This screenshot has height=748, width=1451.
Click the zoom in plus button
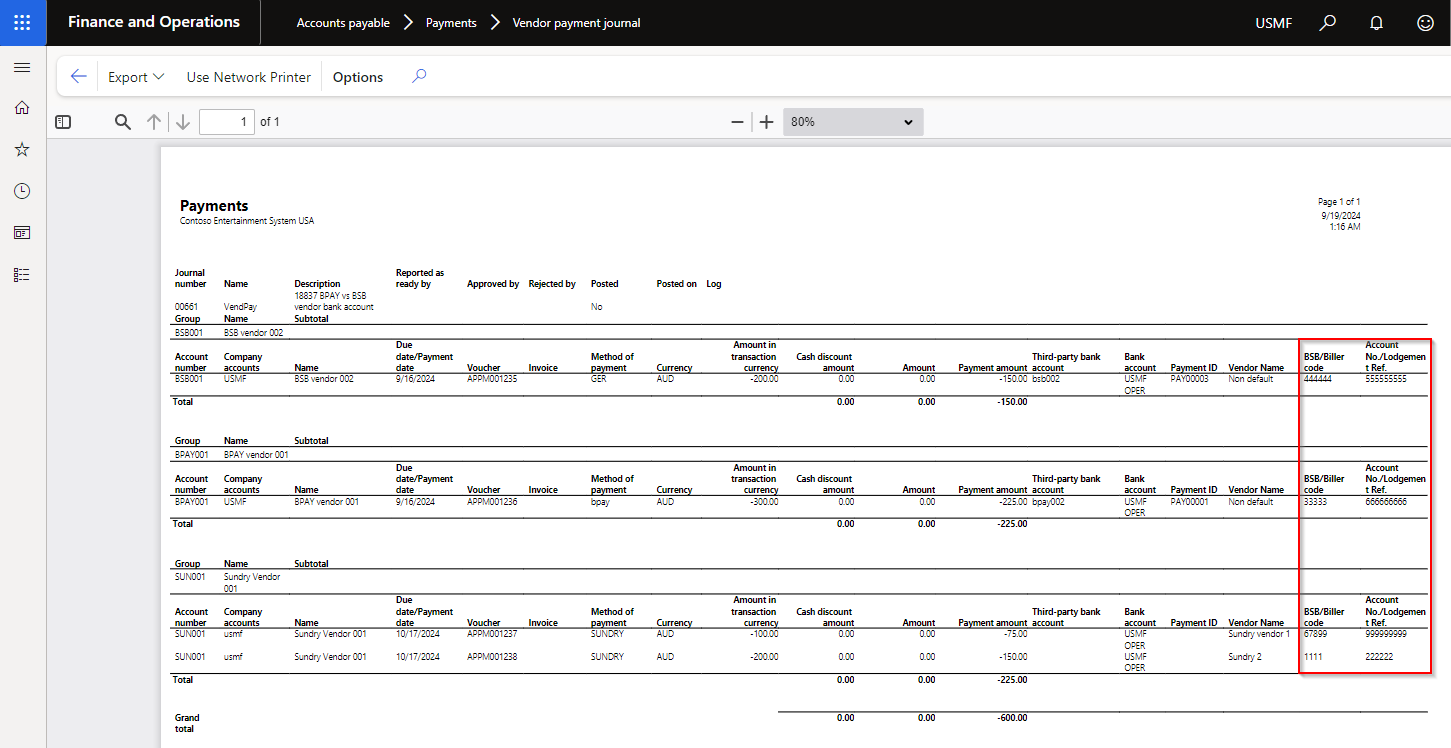[767, 122]
